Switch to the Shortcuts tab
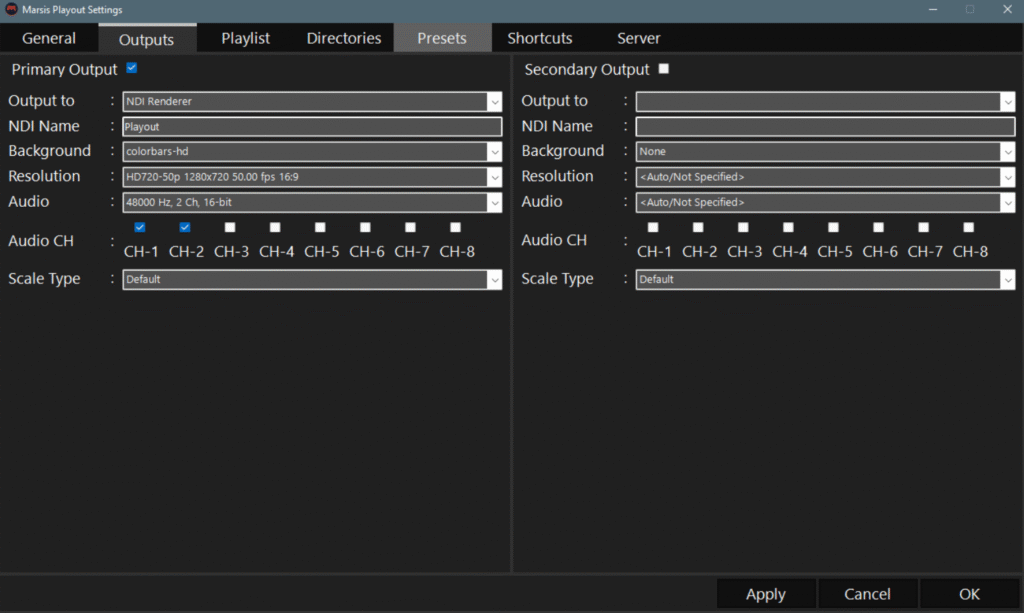The width and height of the screenshot is (1024, 613). [539, 38]
